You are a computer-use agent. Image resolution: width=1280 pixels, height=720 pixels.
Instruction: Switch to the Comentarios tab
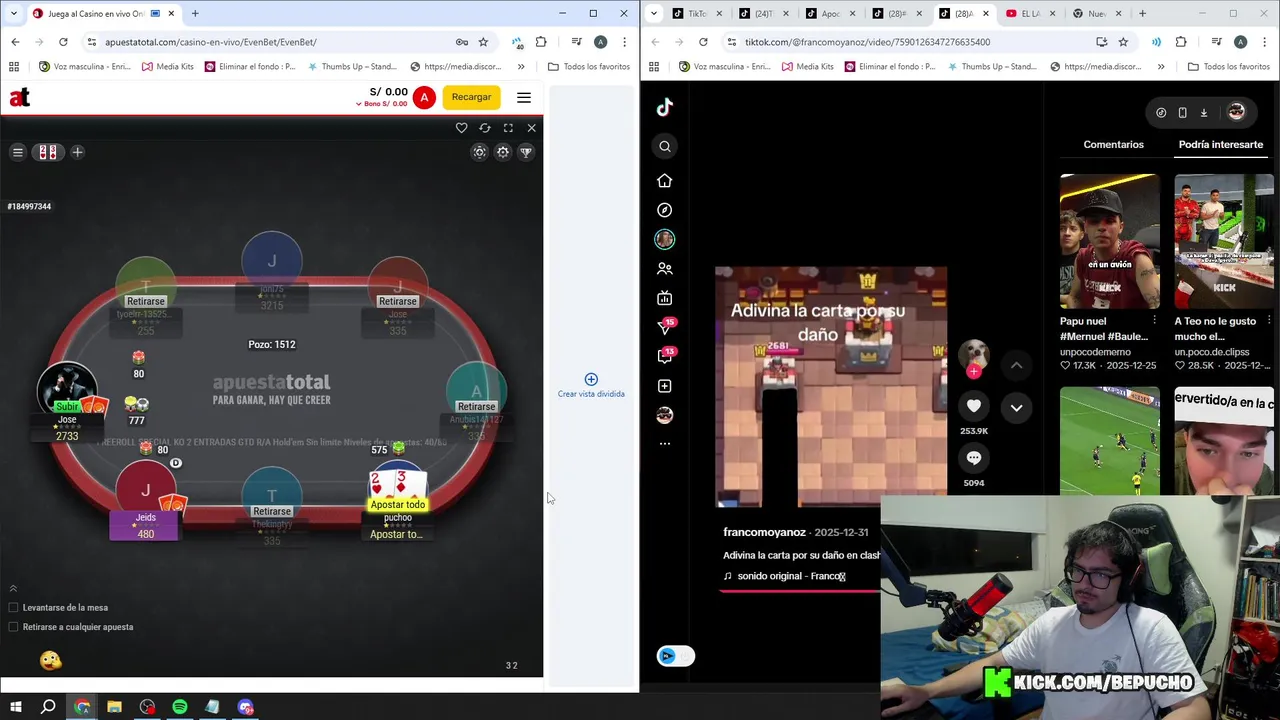point(1113,144)
